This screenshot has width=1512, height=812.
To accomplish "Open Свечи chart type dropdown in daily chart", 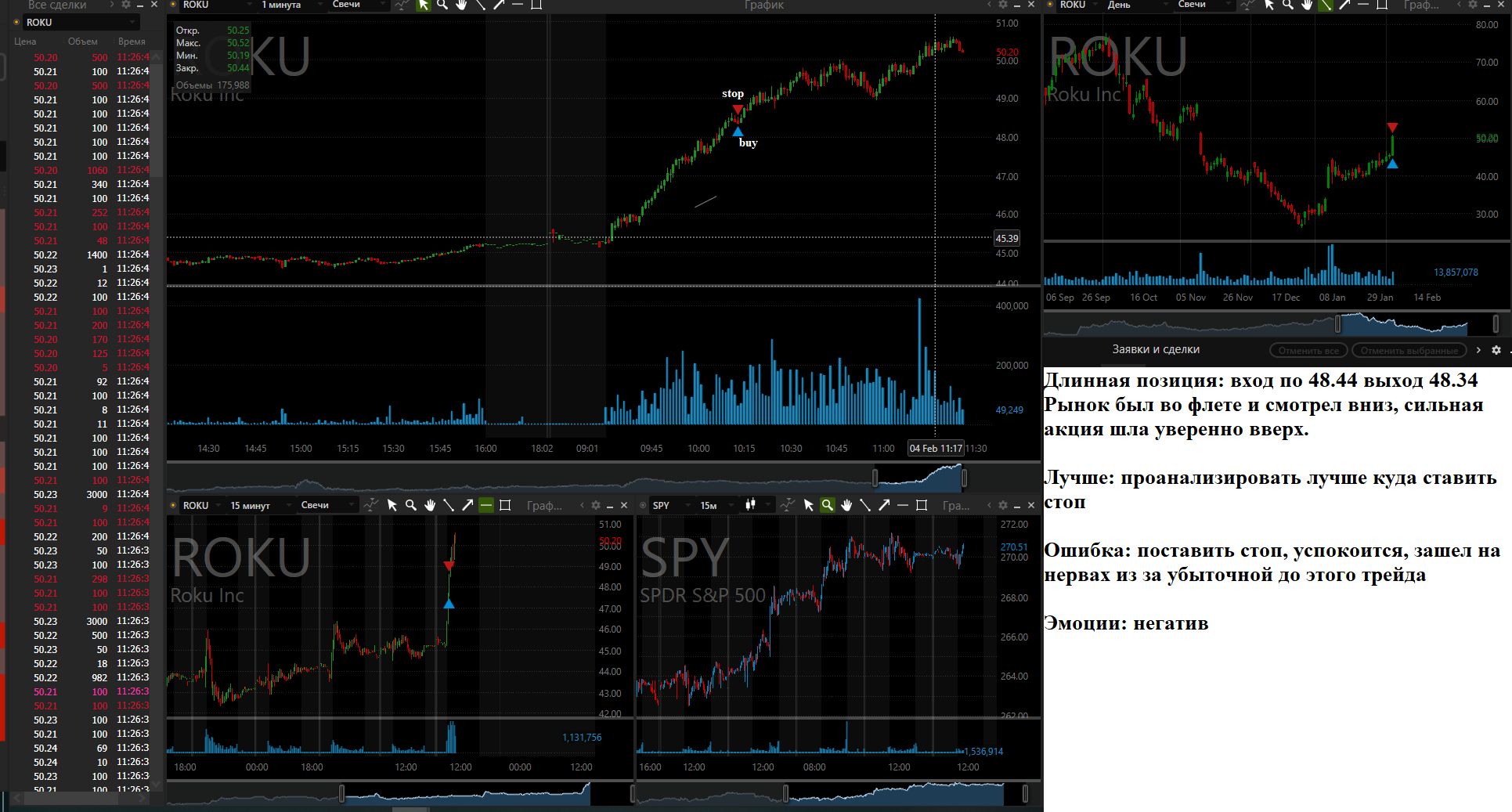I will pos(1204,5).
